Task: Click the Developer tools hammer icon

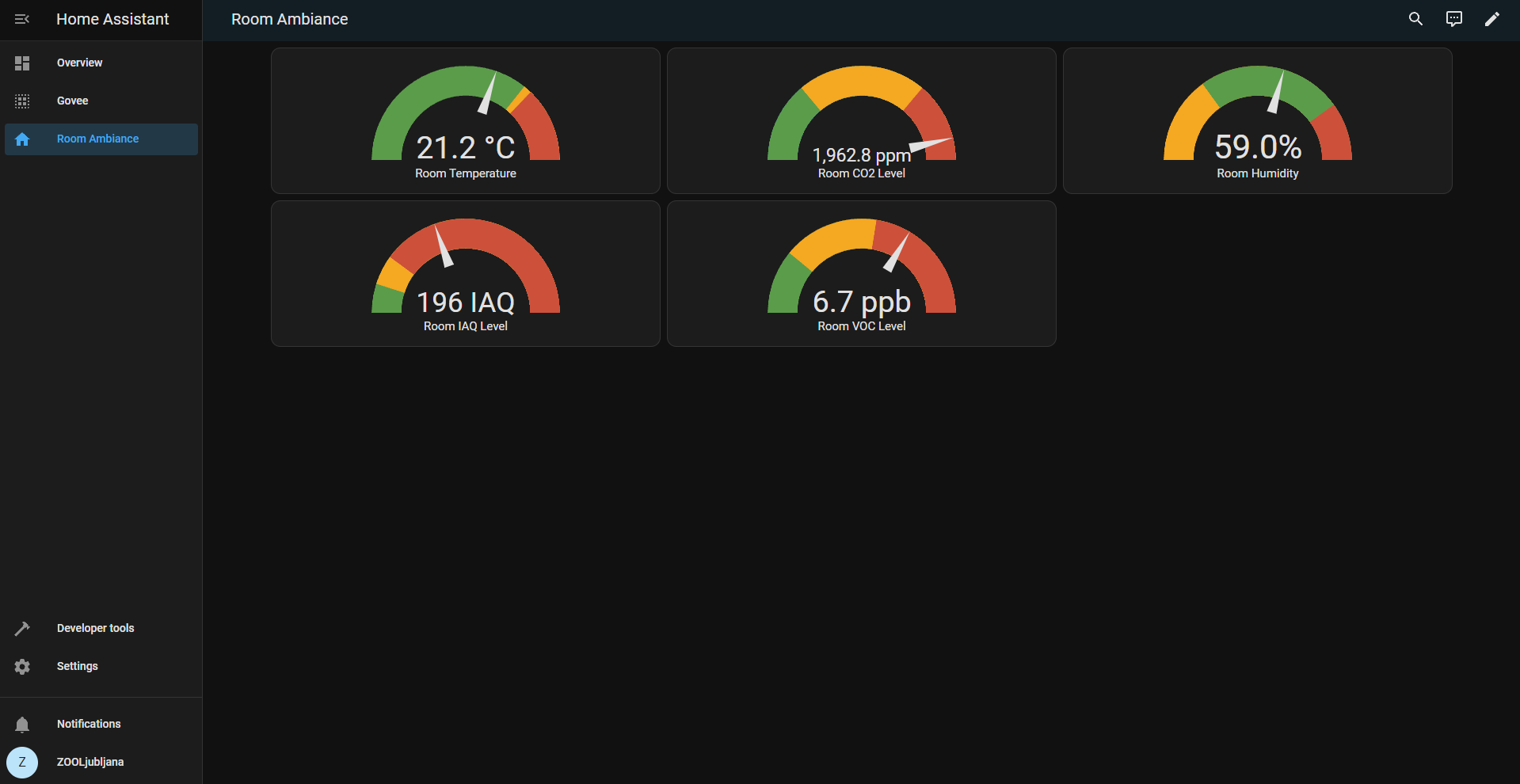Action: [x=22, y=629]
